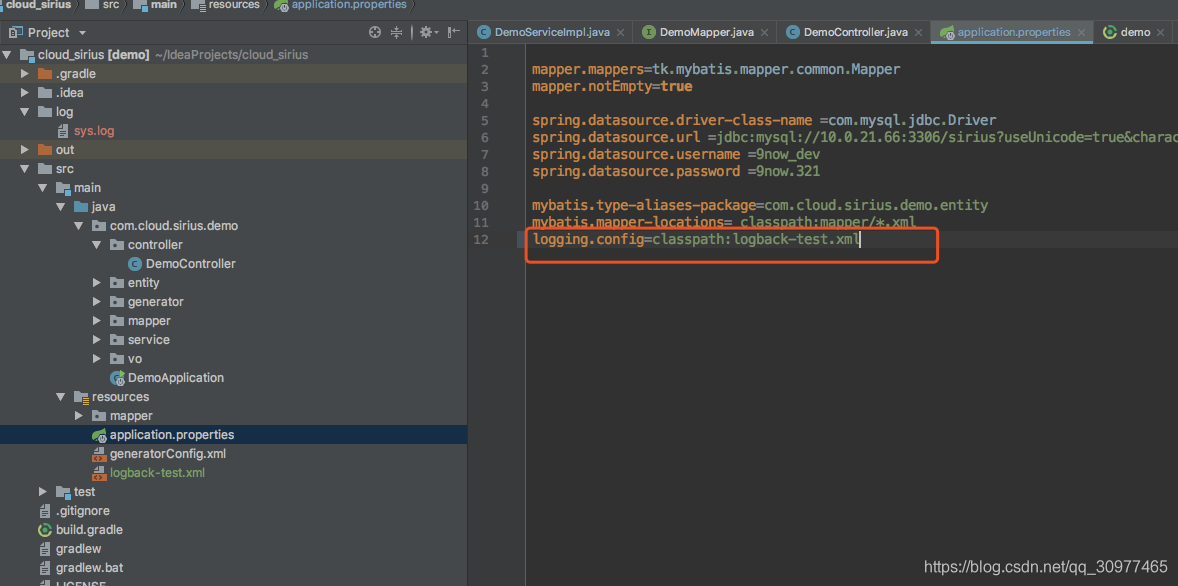This screenshot has width=1178, height=586.
Task: Click mapper.mappers line in editor
Action: [x=716, y=70]
